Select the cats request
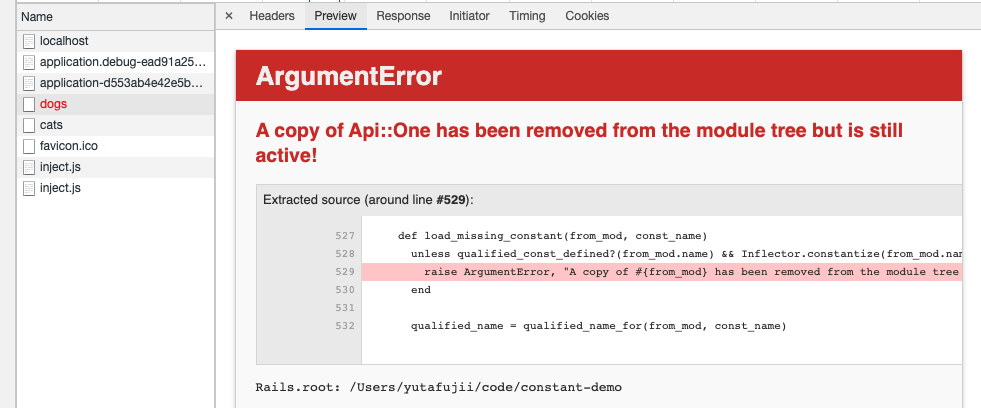The image size is (981, 408). pos(116,125)
